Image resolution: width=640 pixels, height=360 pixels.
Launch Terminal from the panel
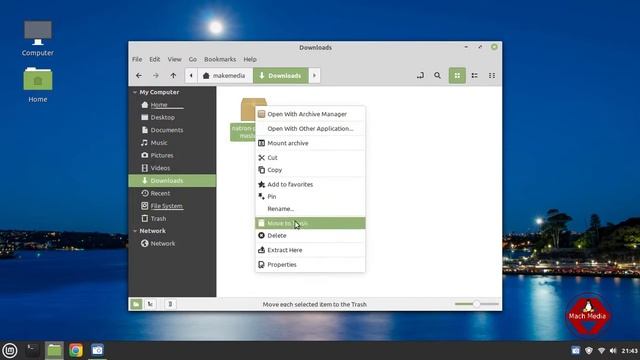click(32, 350)
